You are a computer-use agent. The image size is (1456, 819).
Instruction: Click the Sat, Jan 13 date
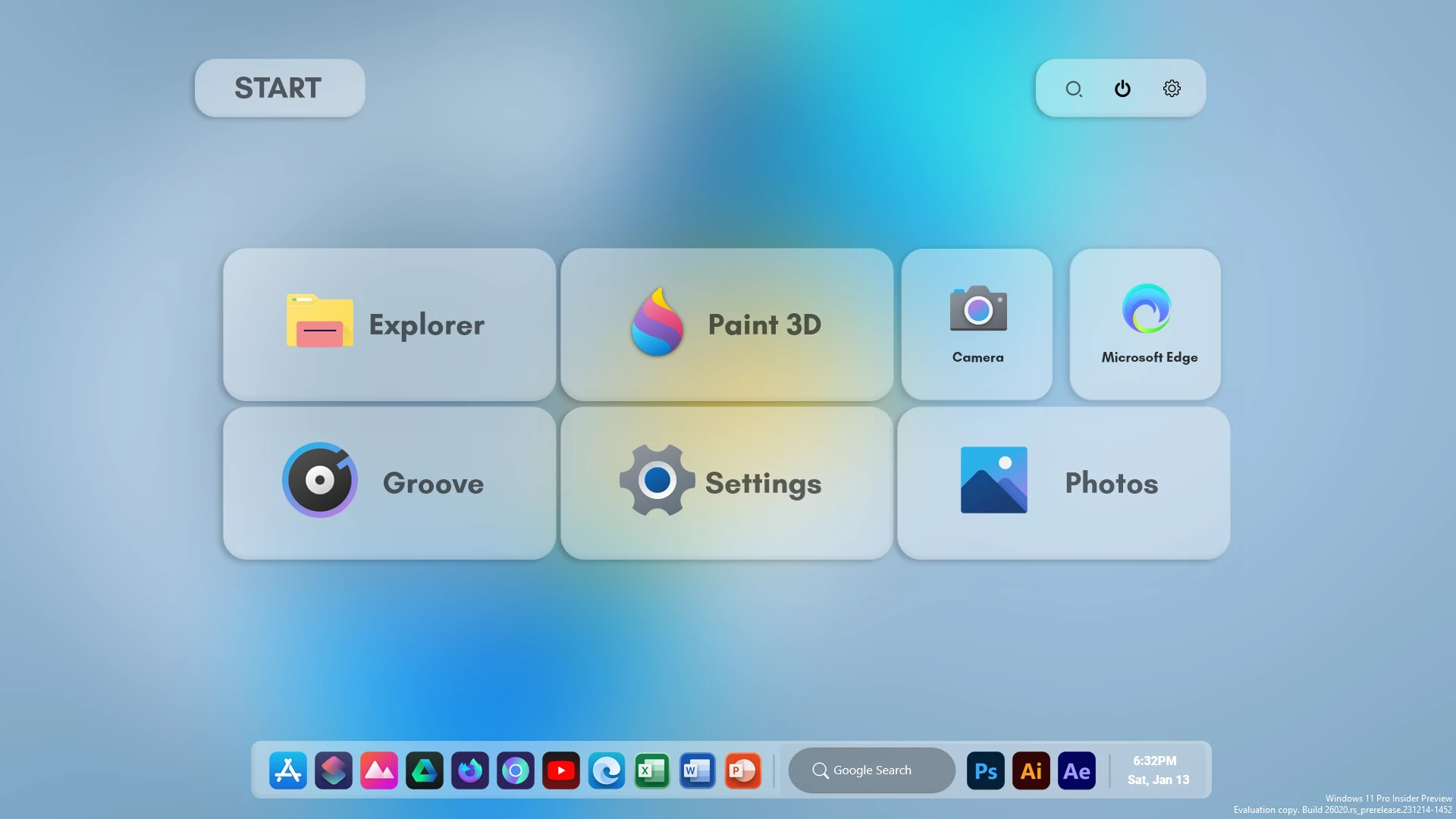click(1158, 780)
